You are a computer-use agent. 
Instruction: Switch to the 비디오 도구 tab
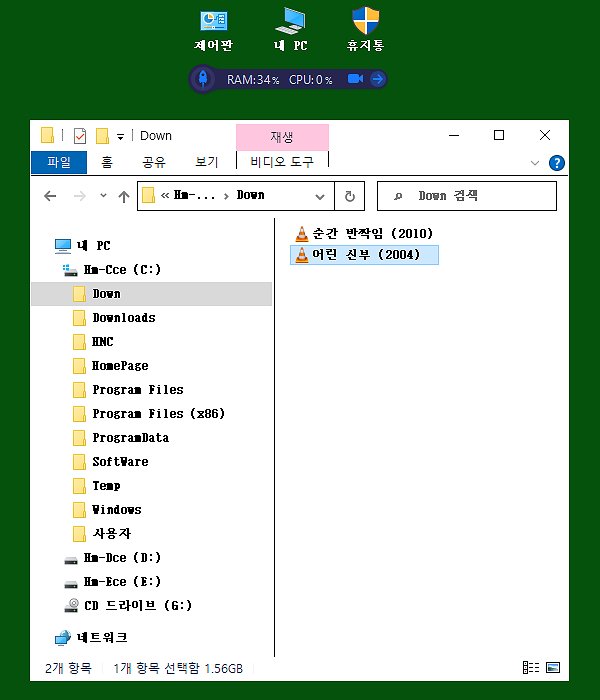click(282, 162)
